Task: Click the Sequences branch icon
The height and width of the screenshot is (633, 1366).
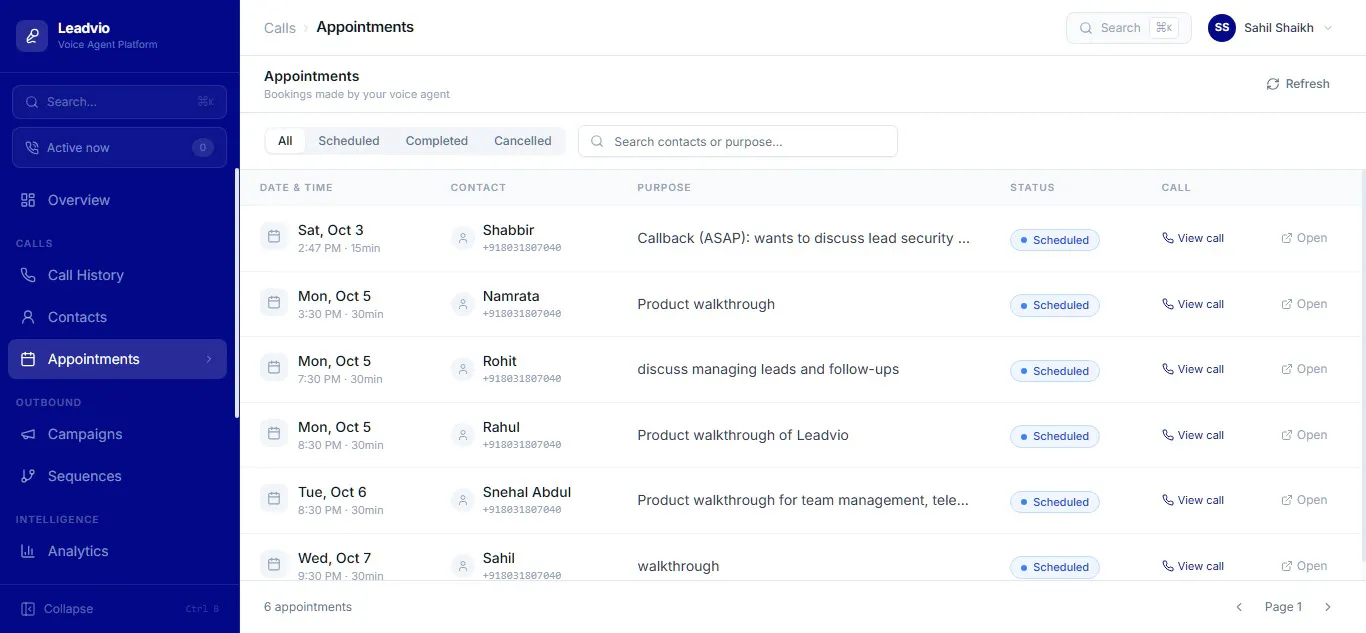Action: tap(28, 476)
